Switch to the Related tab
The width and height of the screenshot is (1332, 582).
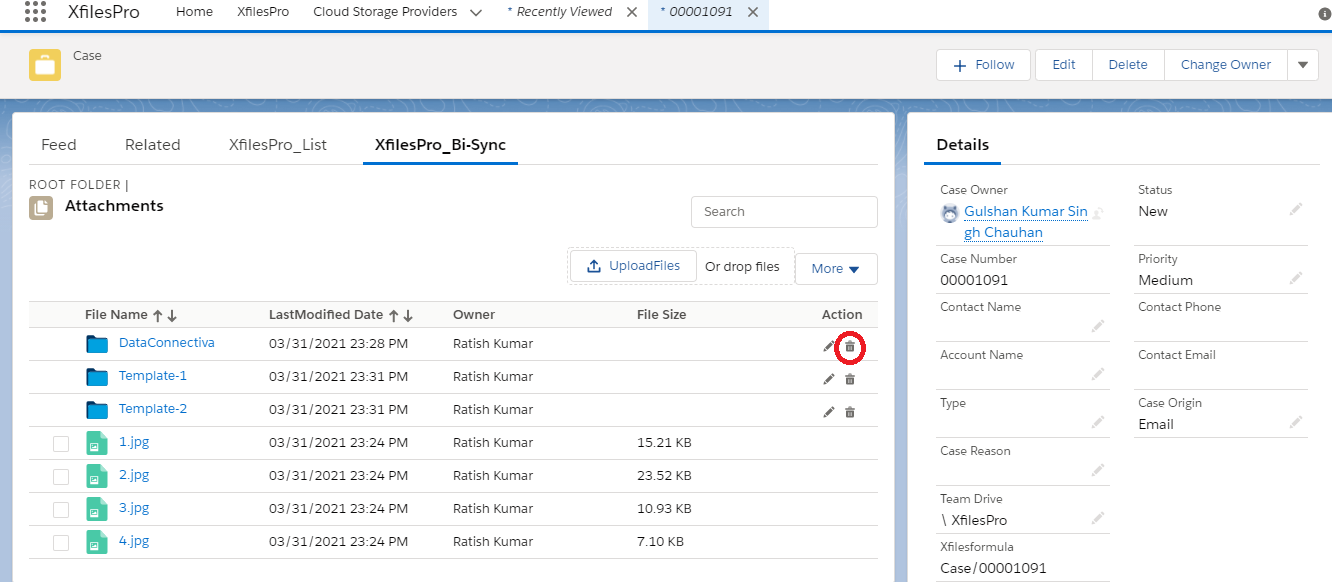pos(153,145)
